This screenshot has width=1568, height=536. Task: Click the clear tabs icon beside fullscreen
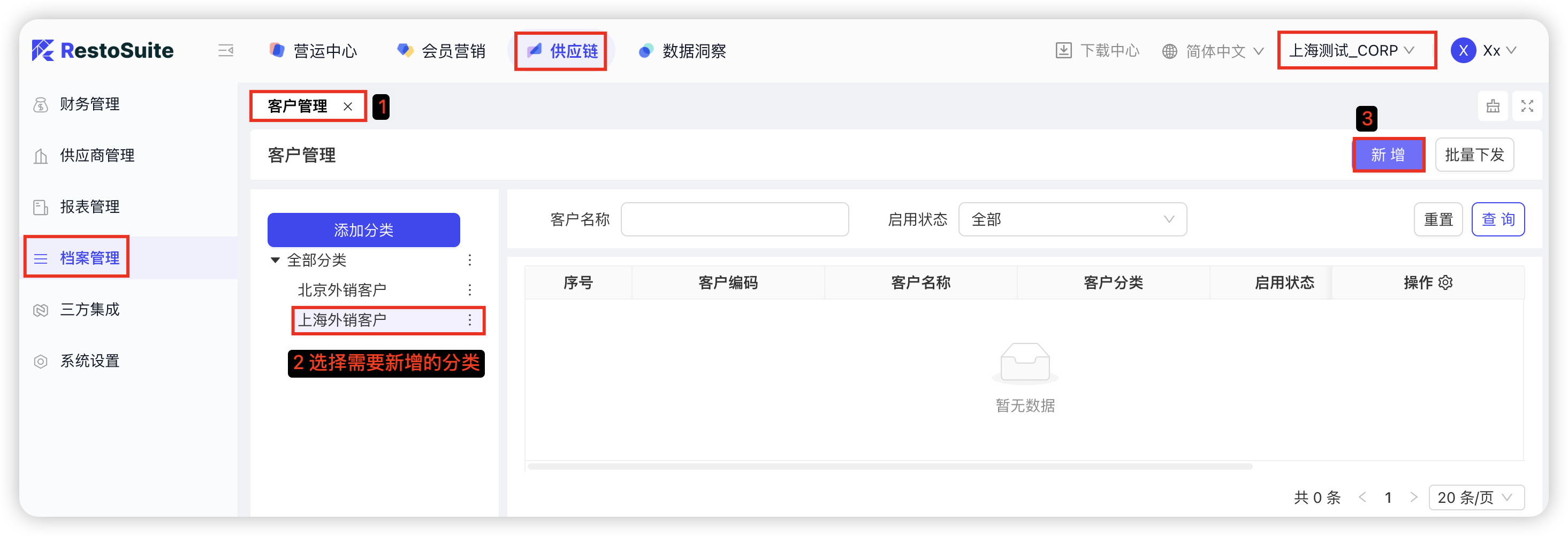(1493, 106)
